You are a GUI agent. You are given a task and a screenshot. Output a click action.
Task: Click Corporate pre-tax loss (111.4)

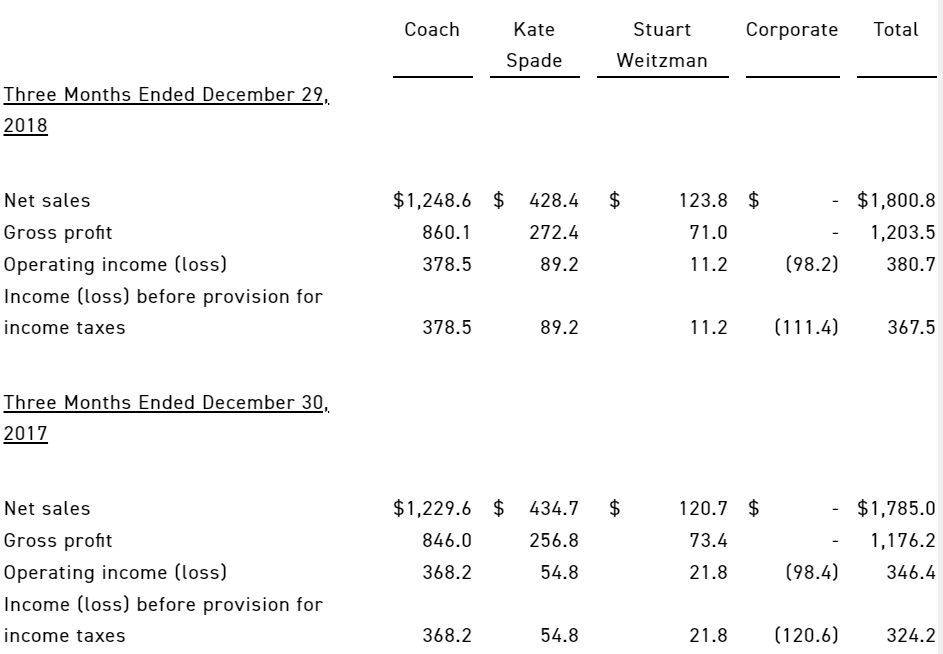tap(806, 327)
